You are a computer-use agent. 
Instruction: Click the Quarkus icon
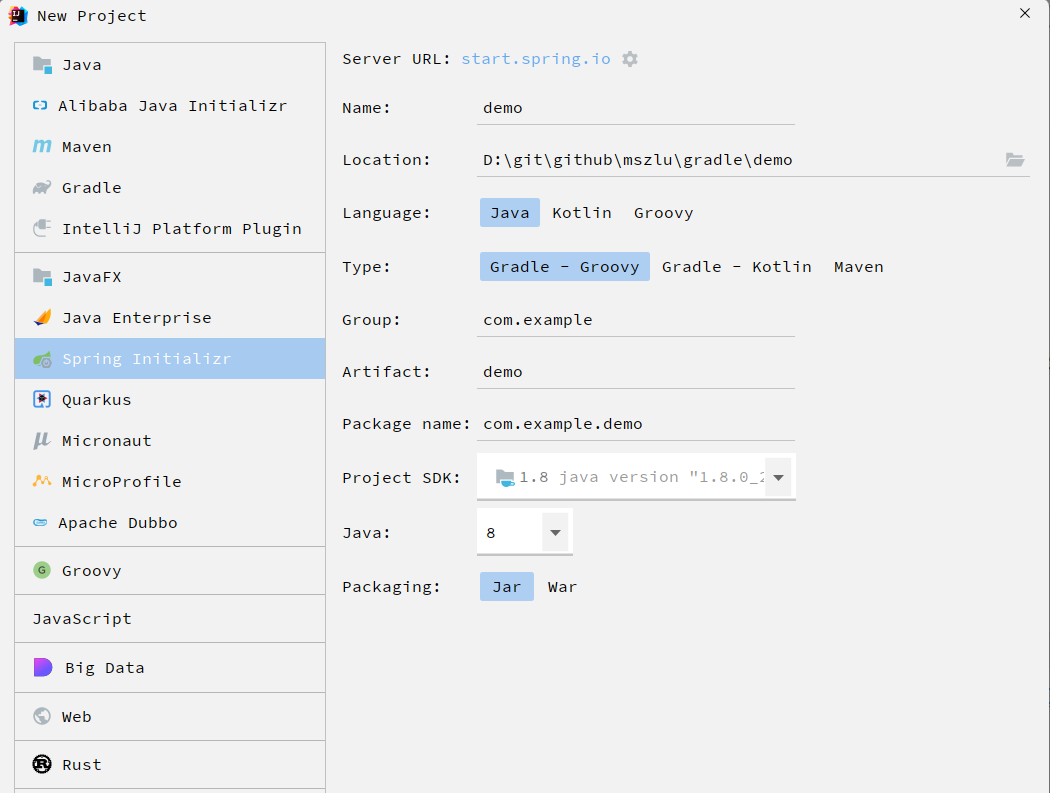[42, 399]
